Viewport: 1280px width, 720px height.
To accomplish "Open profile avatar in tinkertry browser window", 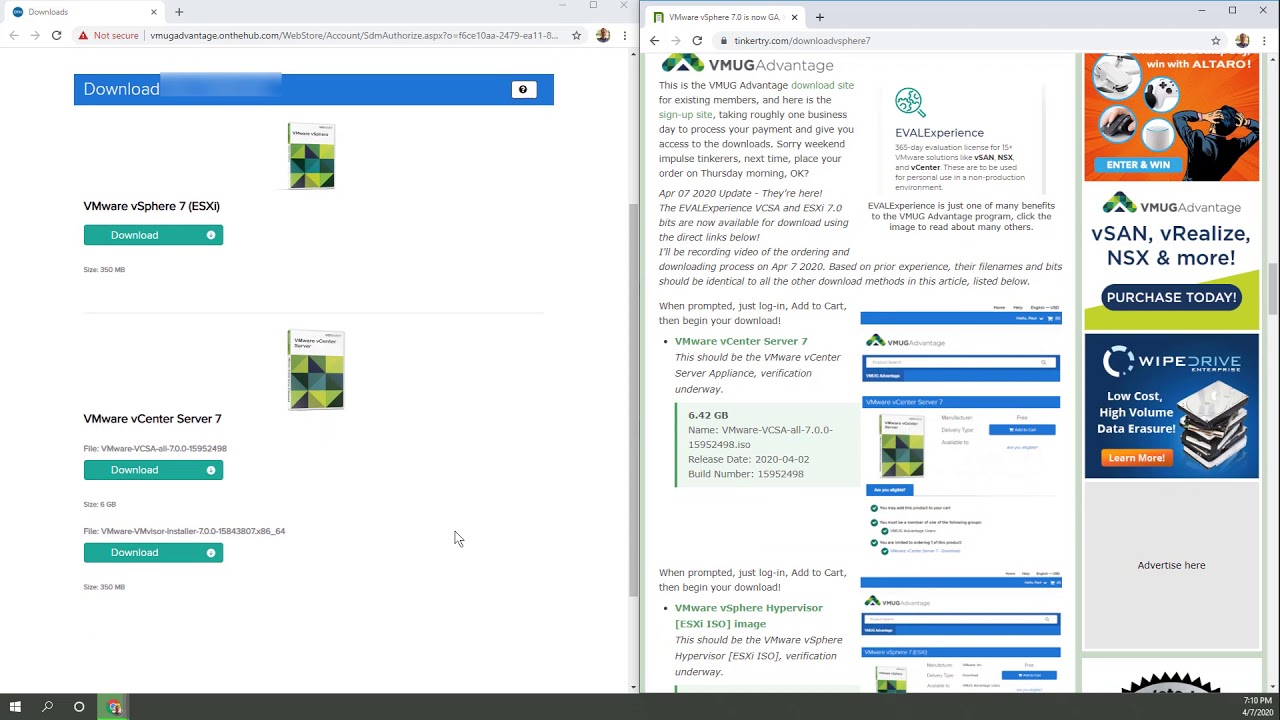I will (x=1242, y=41).
